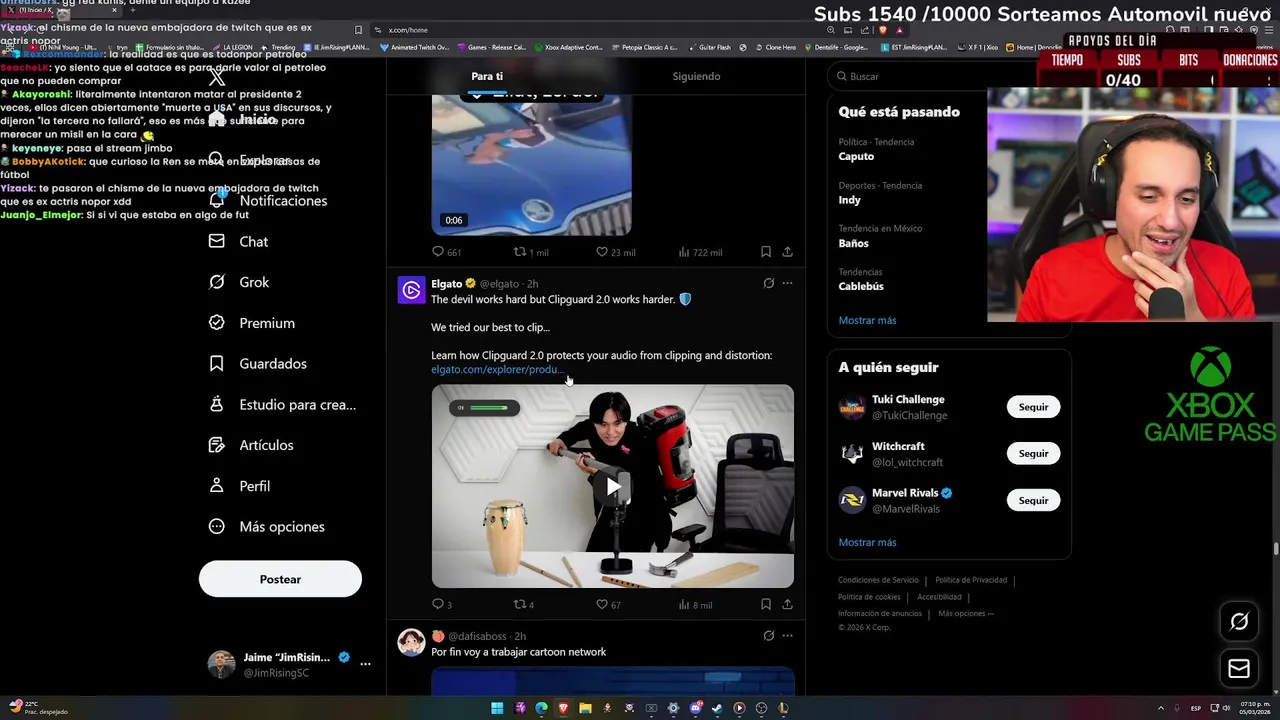1280x720 pixels.
Task: Open Premium badge icon in sidebar
Action: tap(216, 323)
